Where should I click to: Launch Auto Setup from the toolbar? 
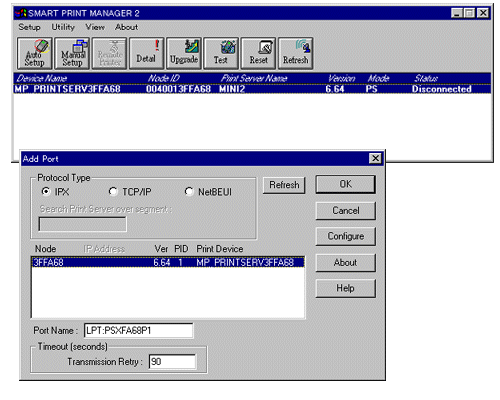[x=35, y=53]
